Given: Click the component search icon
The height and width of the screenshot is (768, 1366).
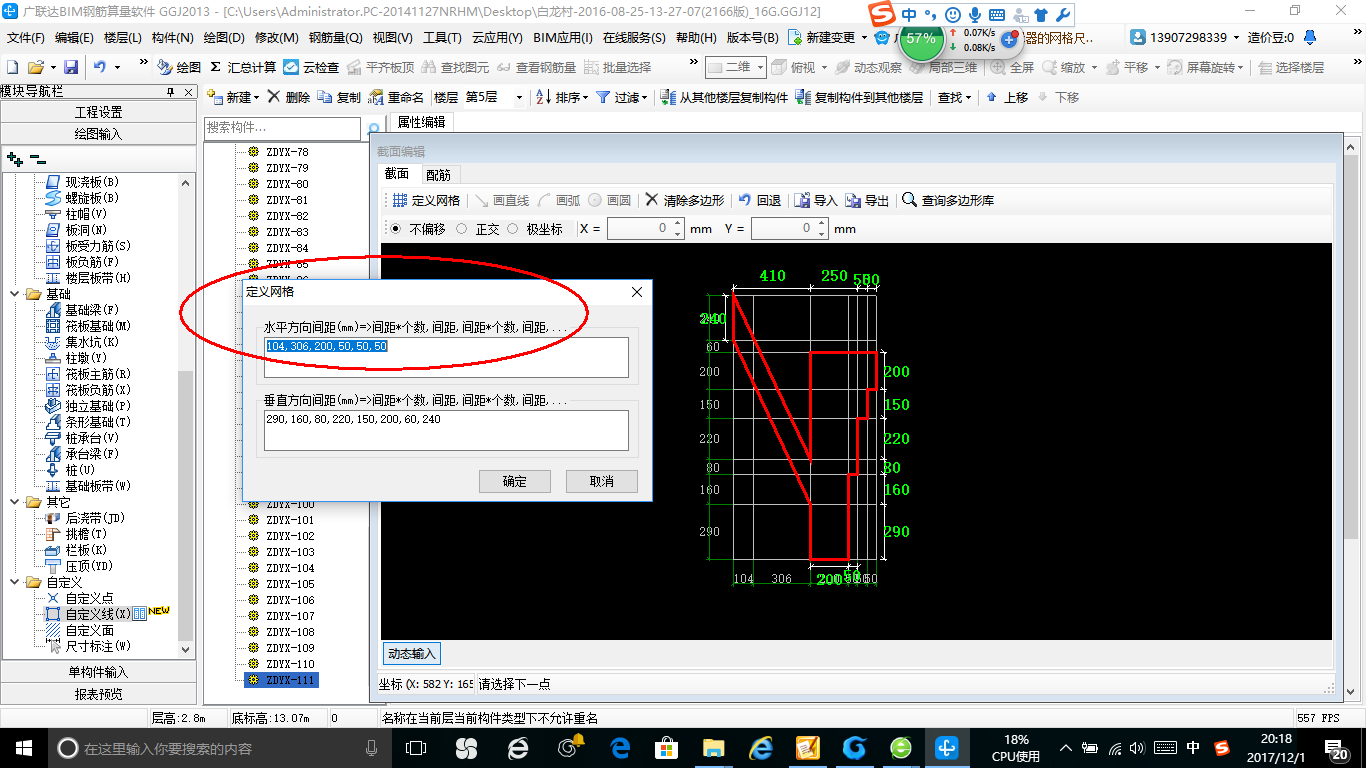Looking at the screenshot, I should [373, 129].
